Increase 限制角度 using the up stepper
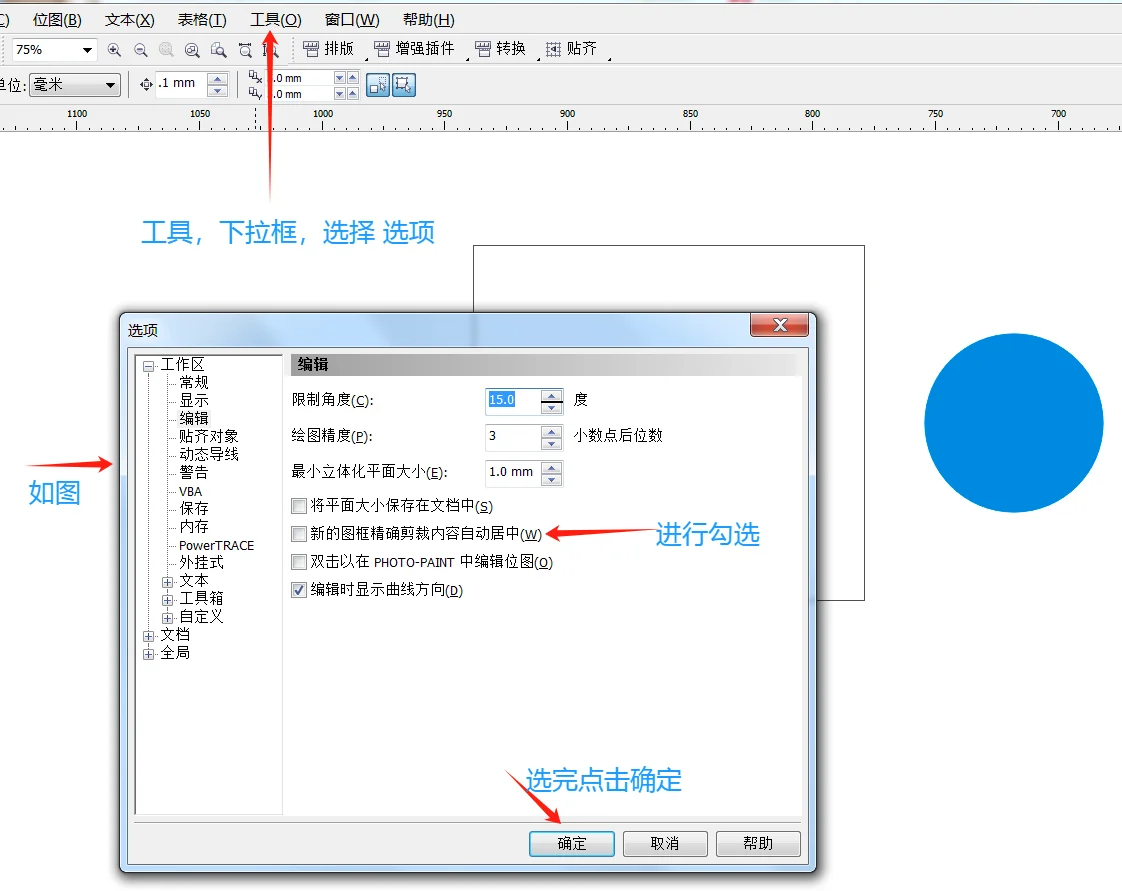Image resolution: width=1122 pixels, height=891 pixels. point(551,395)
